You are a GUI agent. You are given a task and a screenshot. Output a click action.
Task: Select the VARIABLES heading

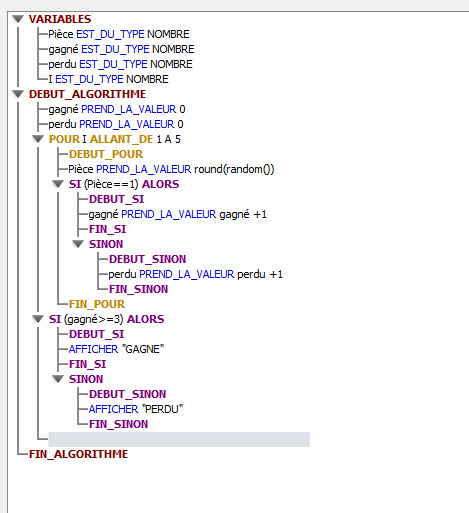pyautogui.click(x=60, y=19)
